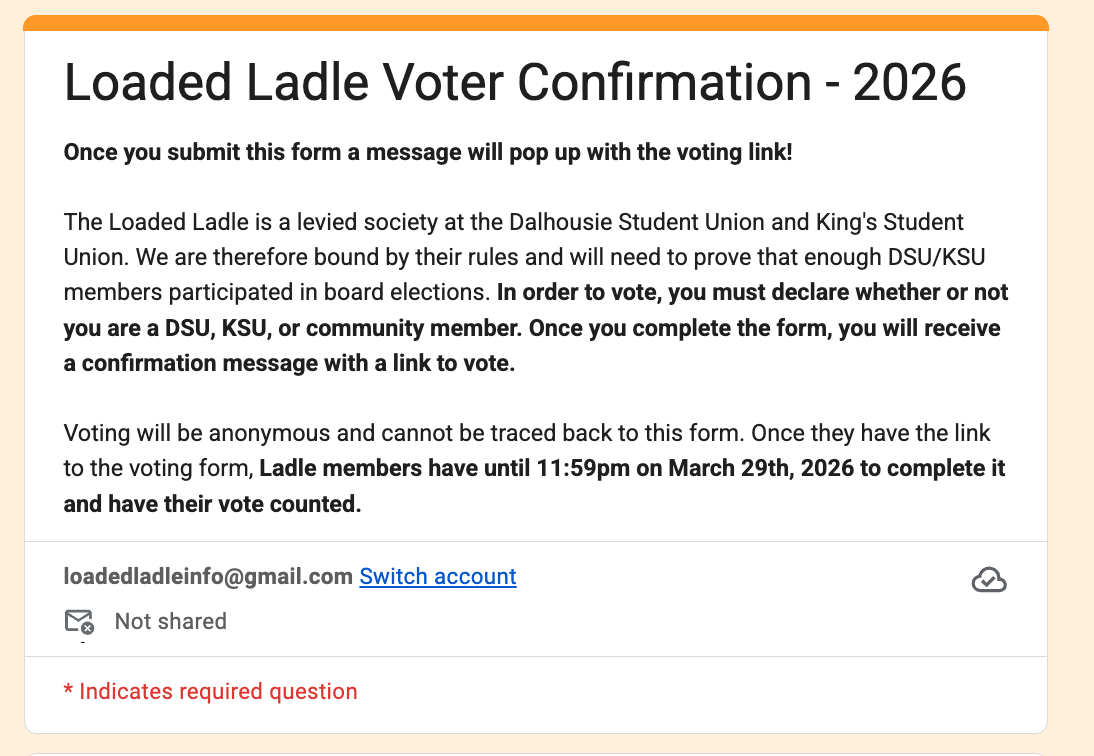
Task: Click the bold 'Once you submit this form' line
Action: (x=428, y=152)
